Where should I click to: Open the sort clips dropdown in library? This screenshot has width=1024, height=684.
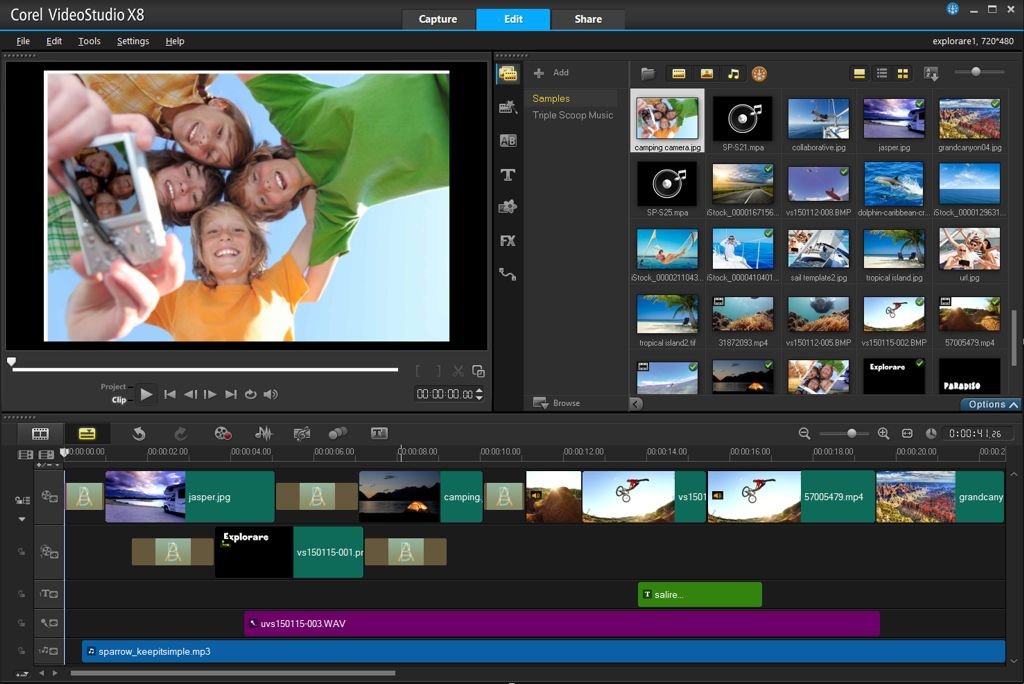pos(932,74)
